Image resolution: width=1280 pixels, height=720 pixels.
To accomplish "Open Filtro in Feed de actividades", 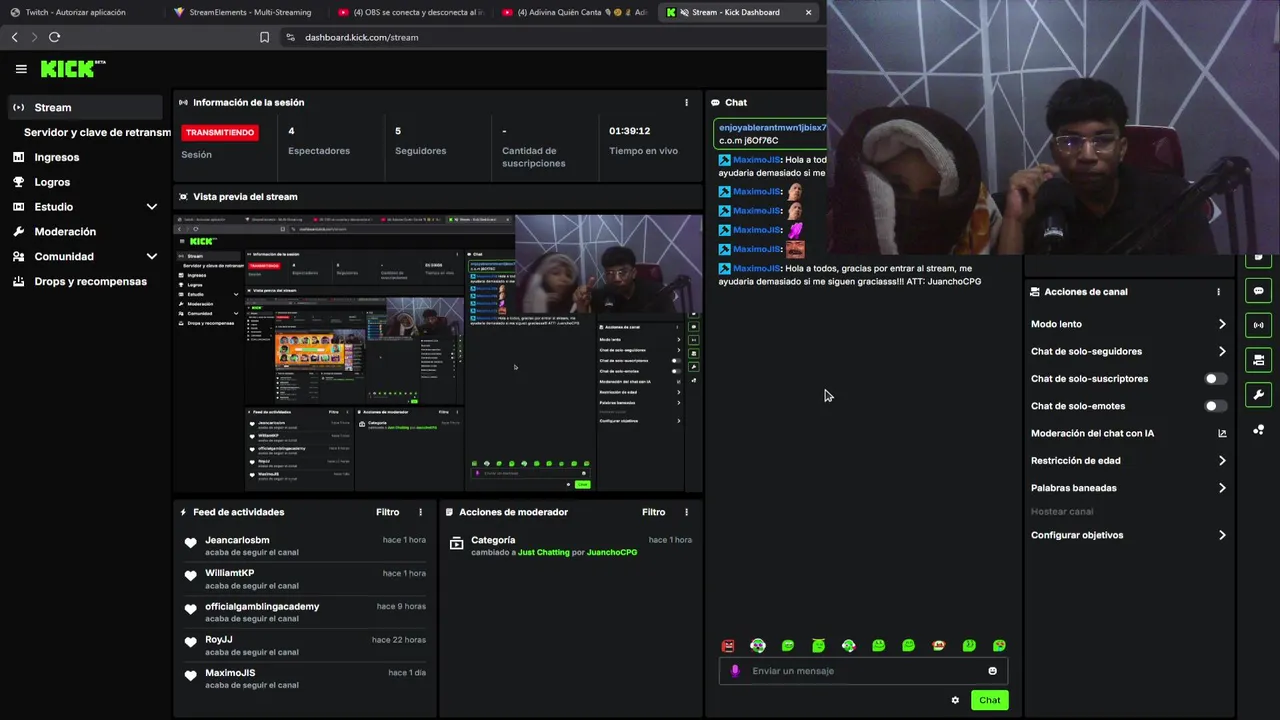I will 388,512.
